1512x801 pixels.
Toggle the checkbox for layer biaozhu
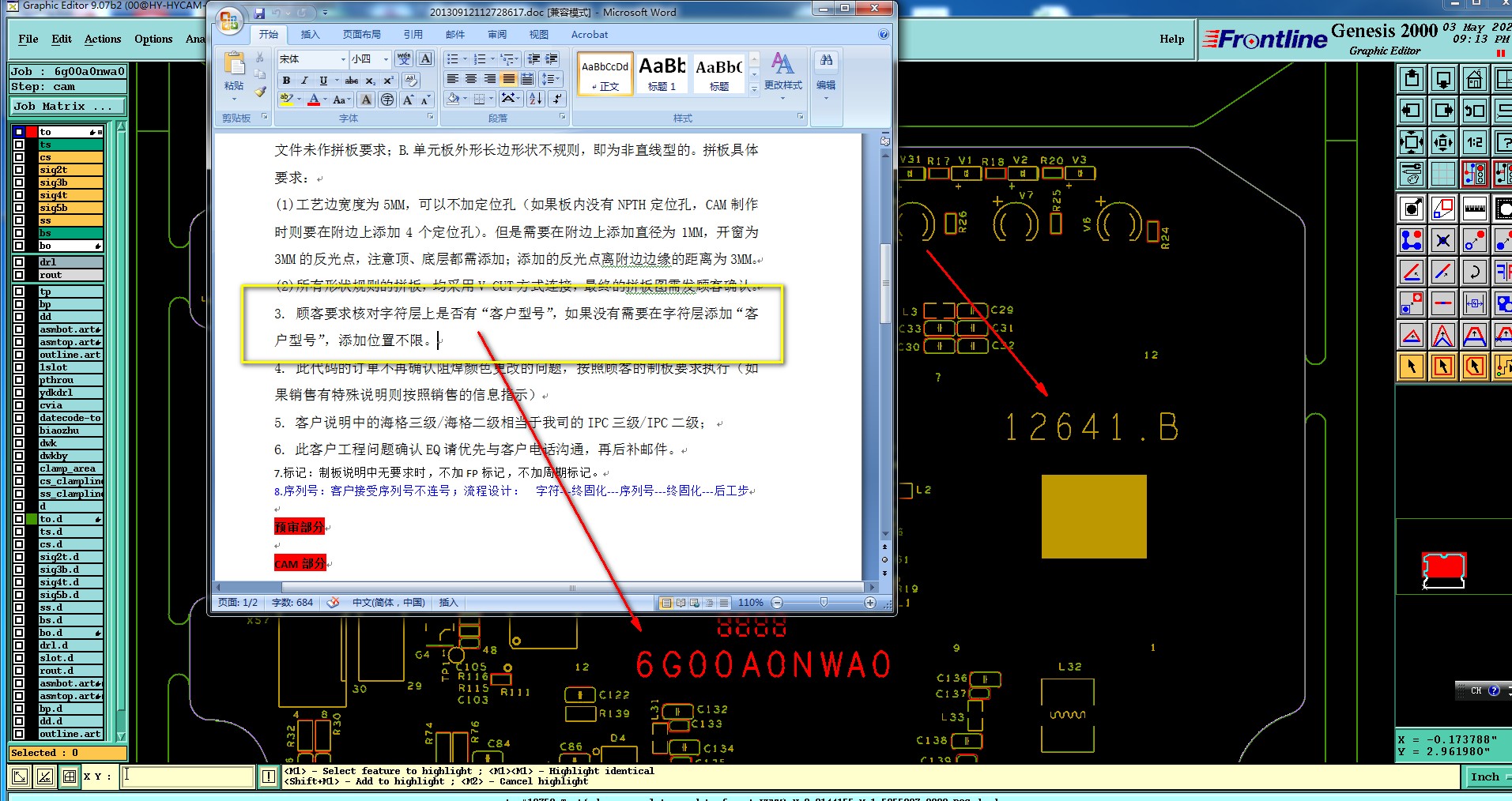pos(19,431)
